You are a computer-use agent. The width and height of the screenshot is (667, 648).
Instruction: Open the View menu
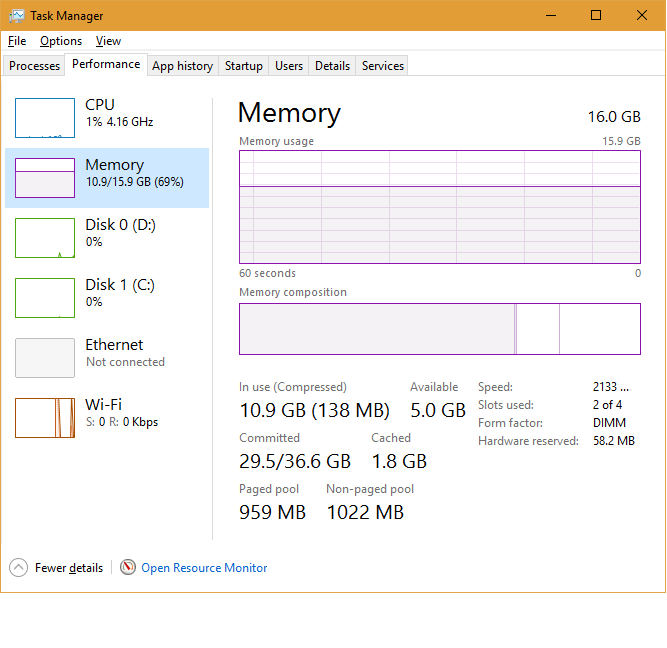108,41
